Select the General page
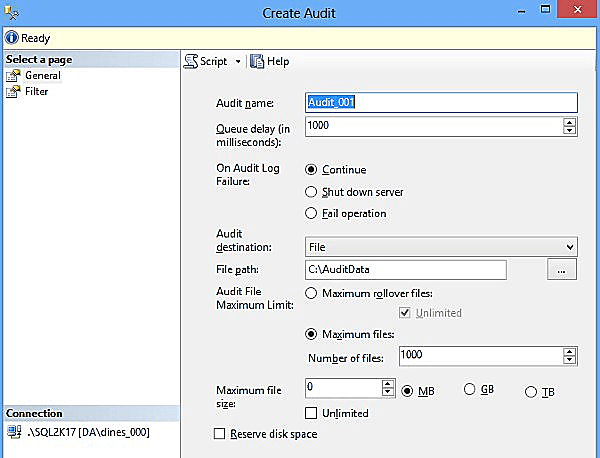The image size is (600, 458). (x=42, y=75)
